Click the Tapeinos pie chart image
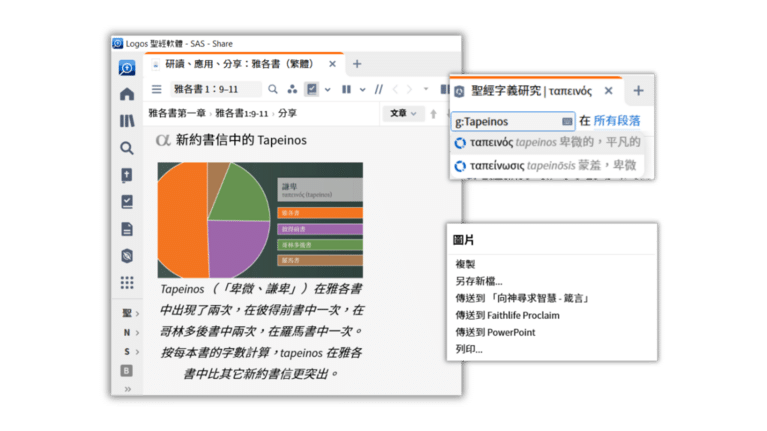 260,220
